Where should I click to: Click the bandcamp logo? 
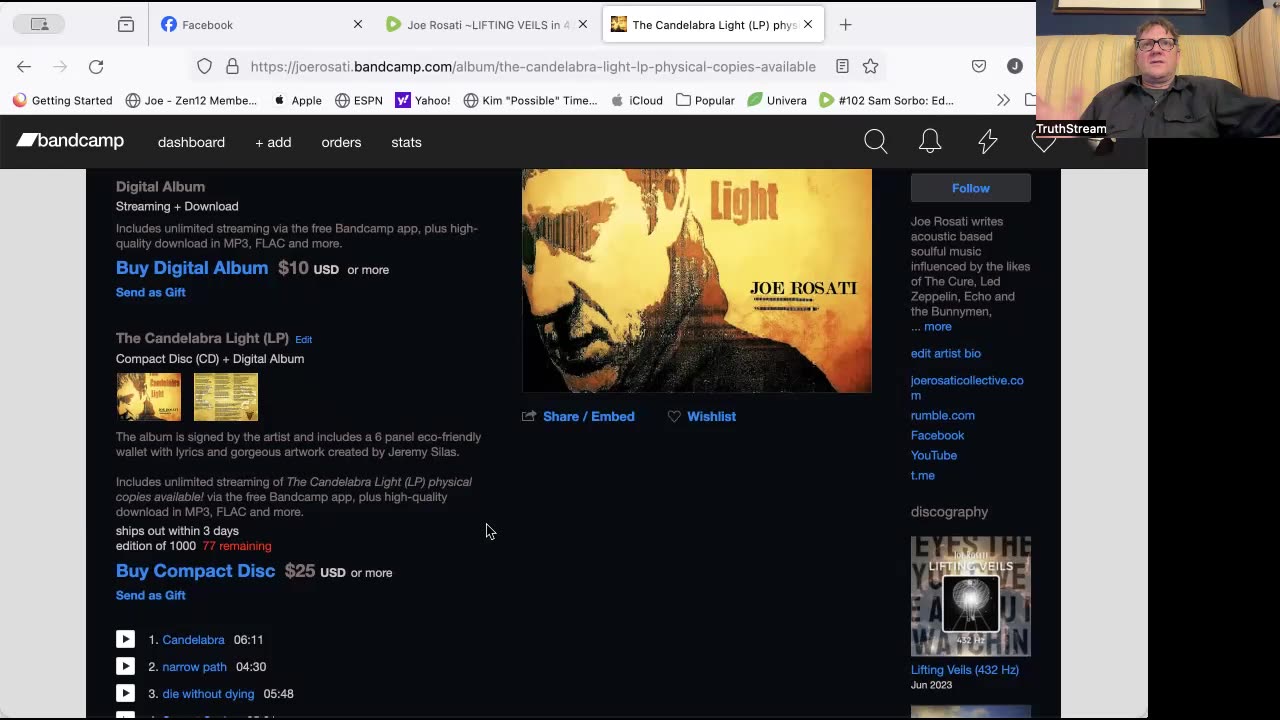pos(70,141)
